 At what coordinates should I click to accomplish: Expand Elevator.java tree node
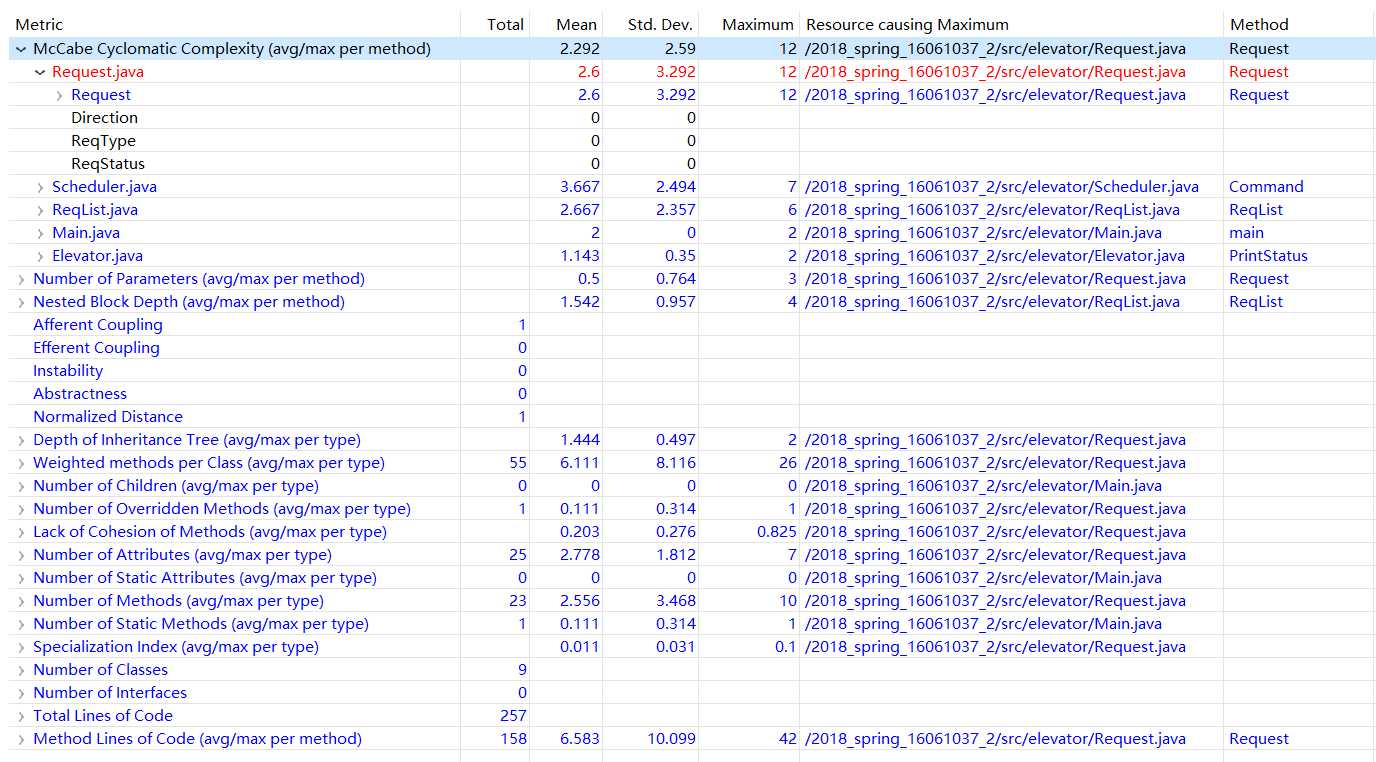click(x=40, y=256)
